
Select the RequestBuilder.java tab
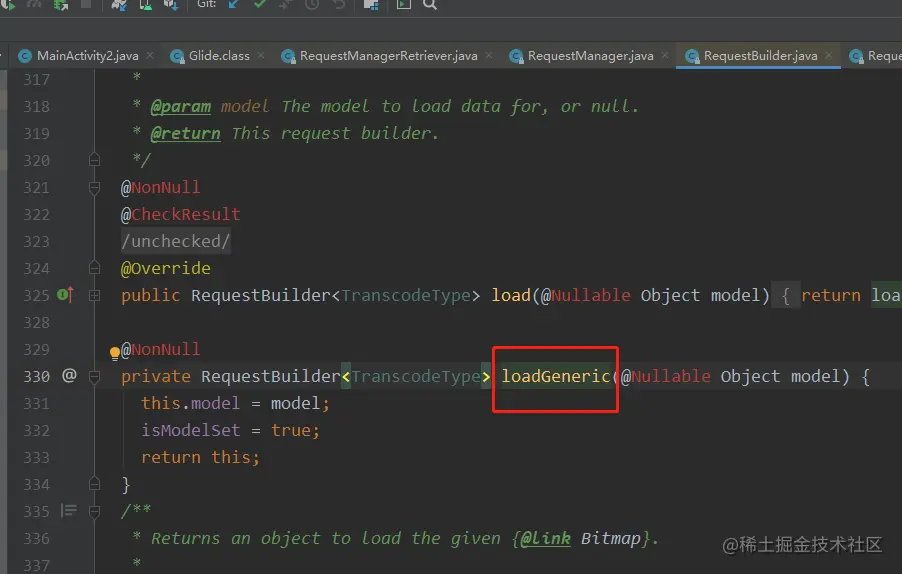(760, 56)
